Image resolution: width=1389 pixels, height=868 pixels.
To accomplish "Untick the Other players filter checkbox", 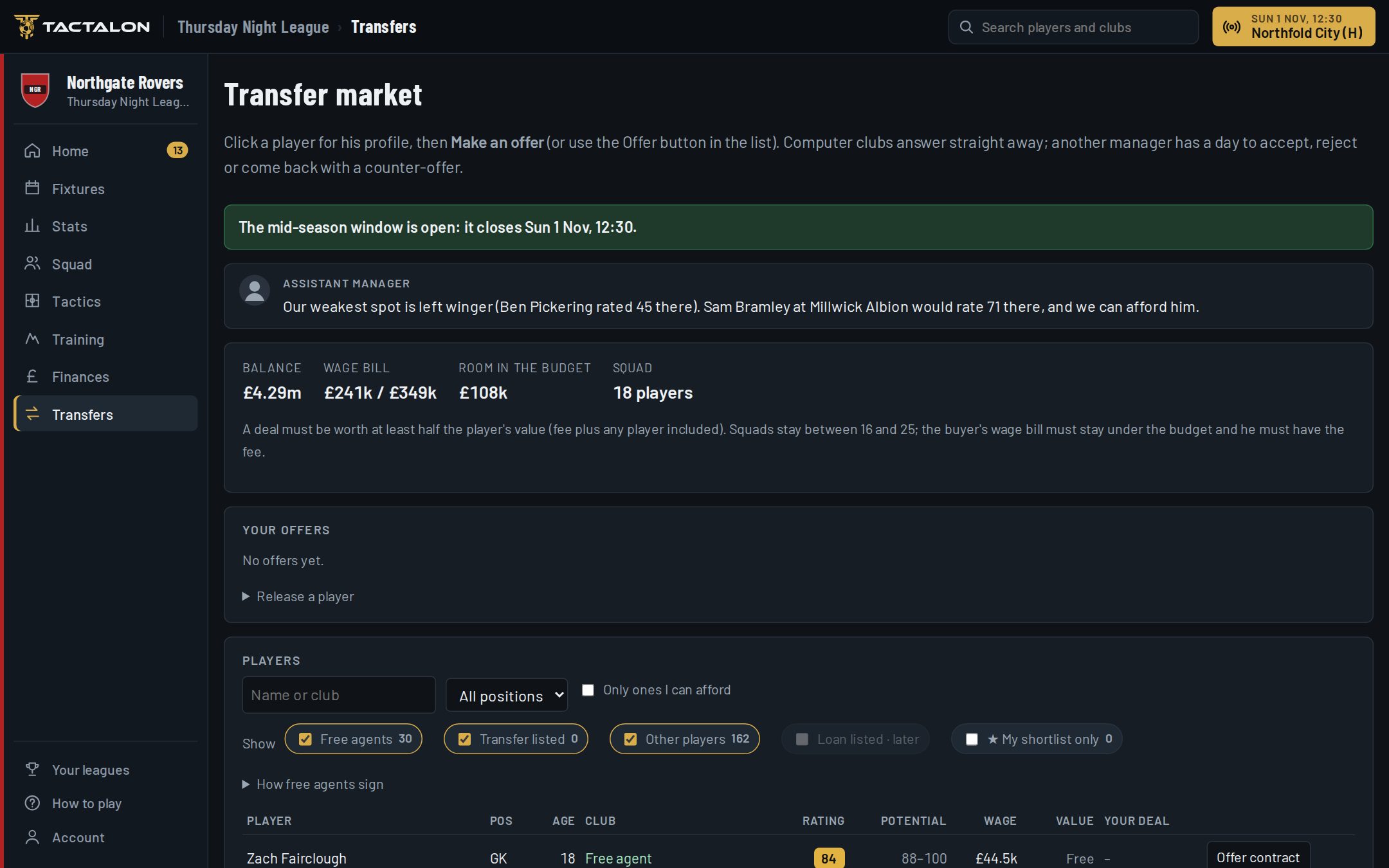I will tap(630, 739).
